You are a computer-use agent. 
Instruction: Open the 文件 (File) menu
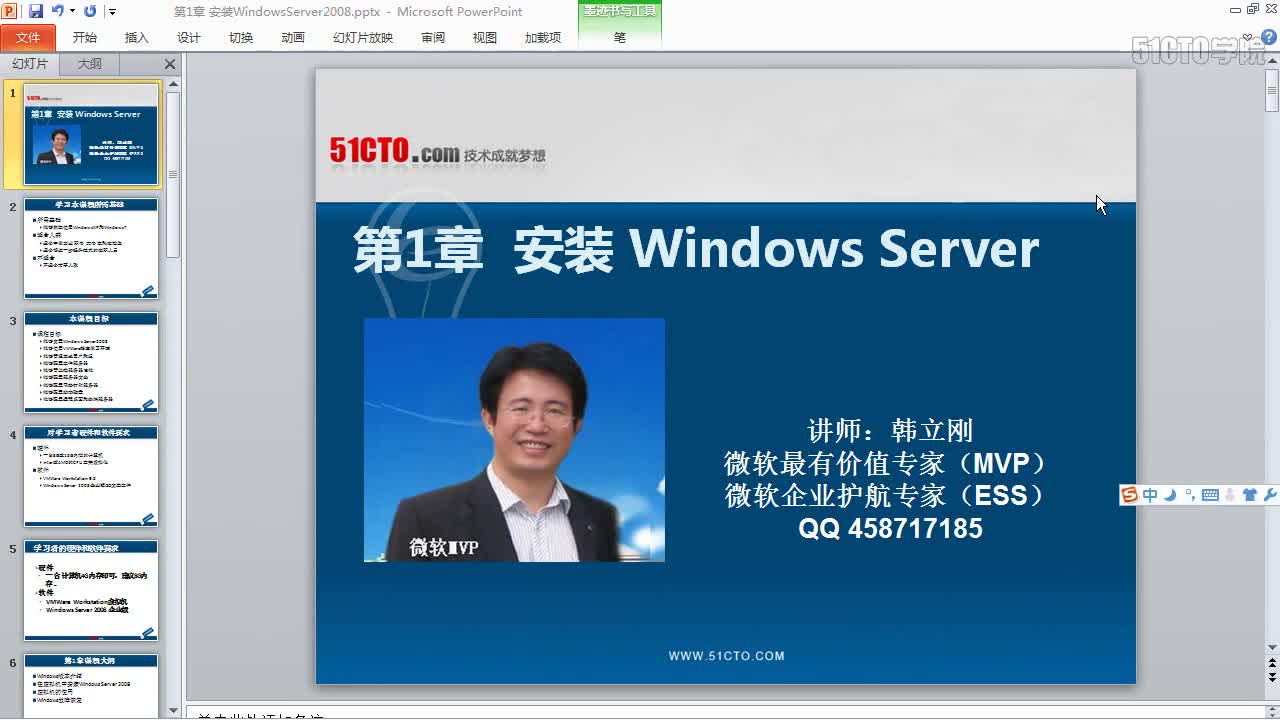(x=28, y=38)
